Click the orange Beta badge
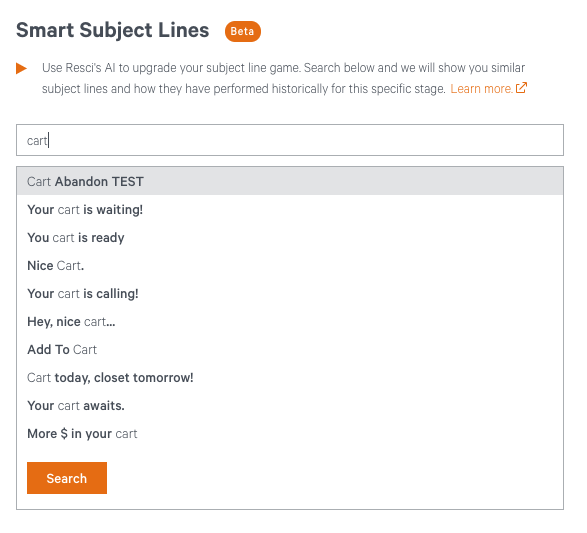587x533 pixels. (243, 31)
